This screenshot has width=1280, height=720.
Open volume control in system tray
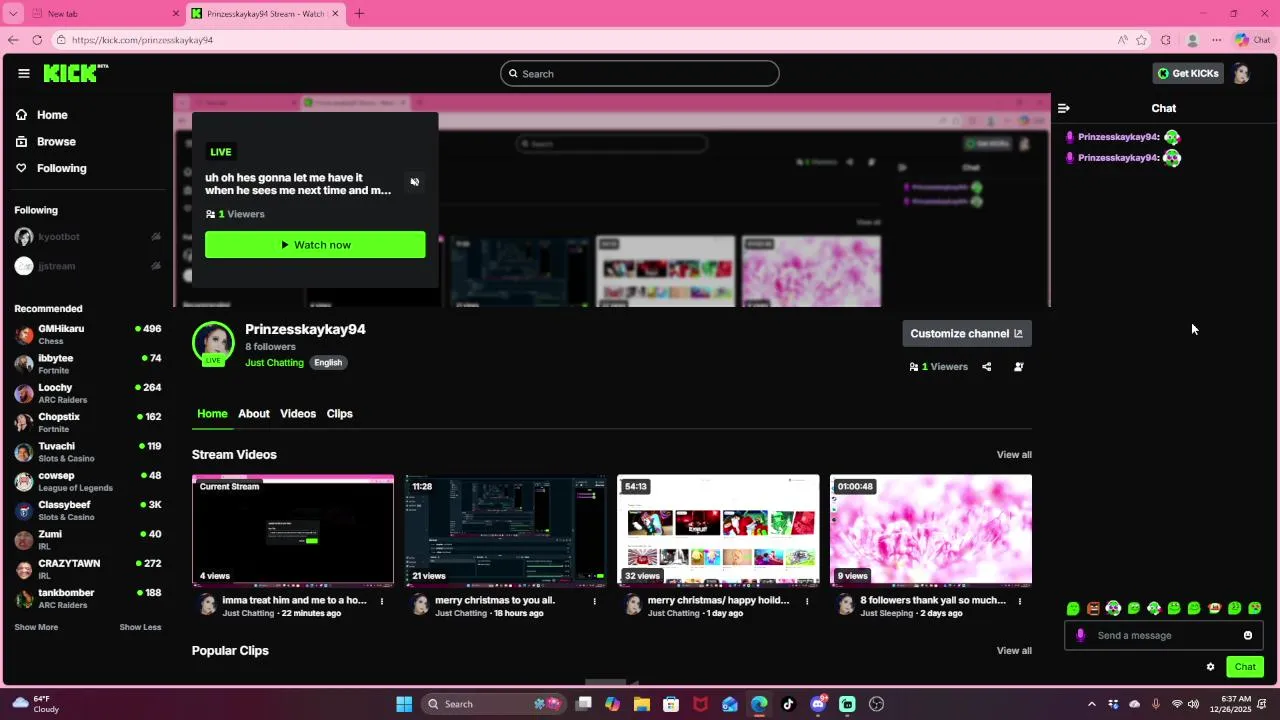coord(1193,704)
